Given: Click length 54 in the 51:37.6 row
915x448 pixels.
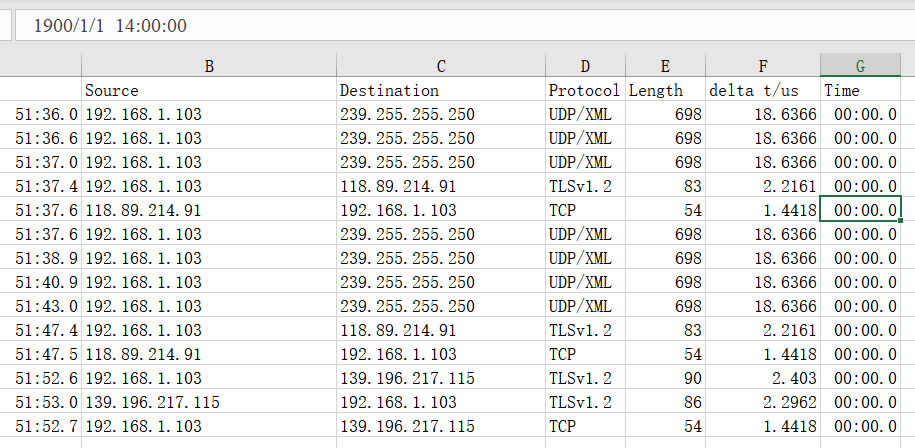Looking at the screenshot, I should (665, 210).
